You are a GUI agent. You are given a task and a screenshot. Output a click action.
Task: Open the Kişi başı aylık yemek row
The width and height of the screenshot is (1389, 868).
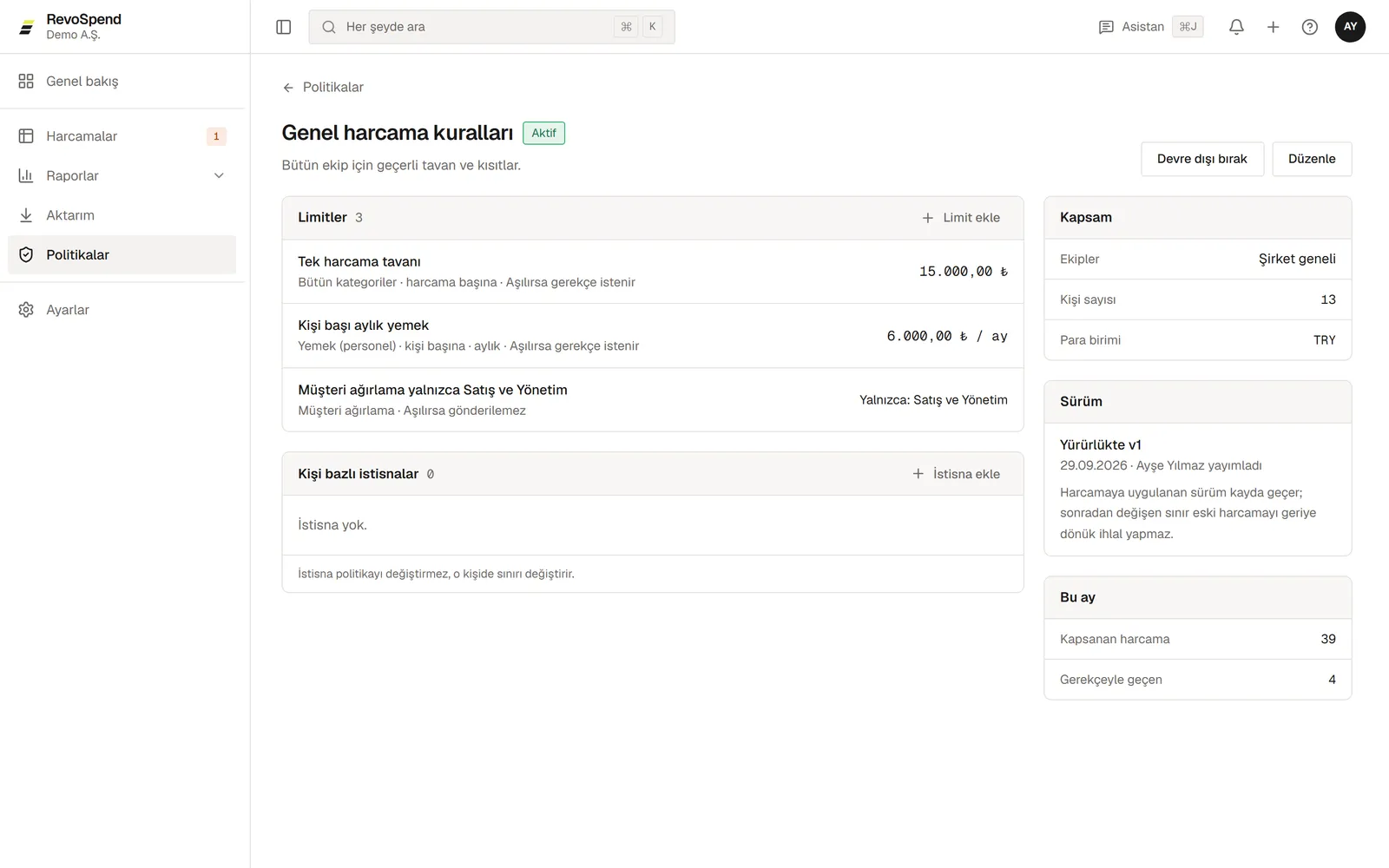(x=653, y=336)
